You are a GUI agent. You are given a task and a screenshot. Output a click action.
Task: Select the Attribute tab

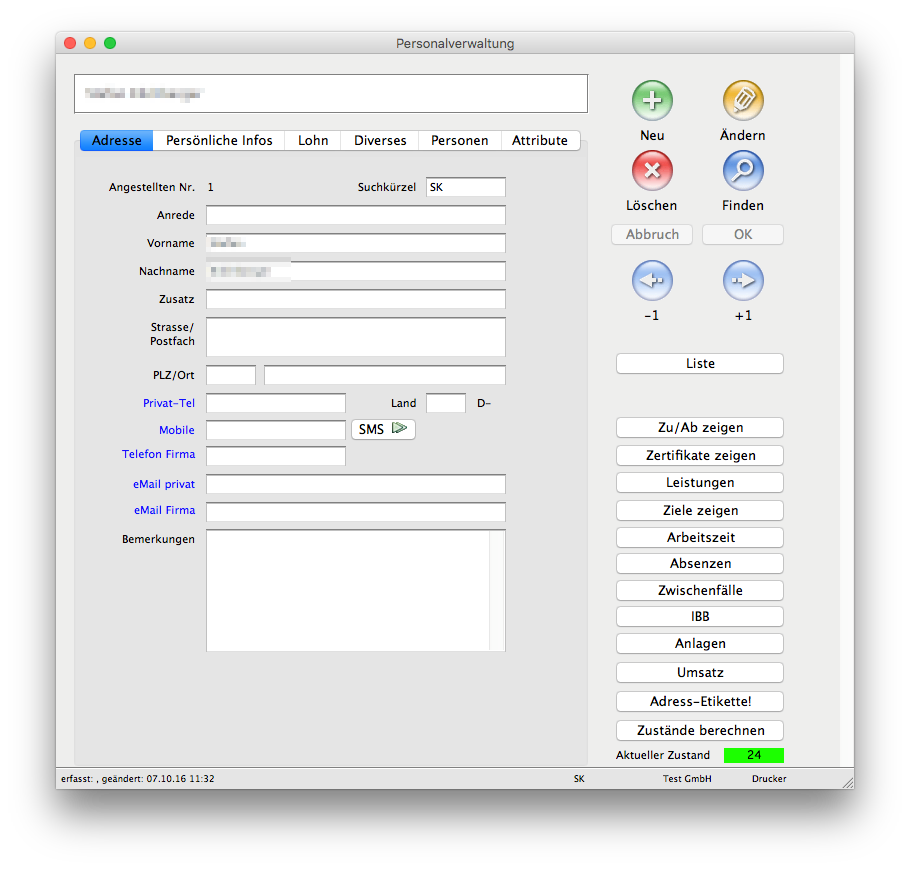click(540, 140)
